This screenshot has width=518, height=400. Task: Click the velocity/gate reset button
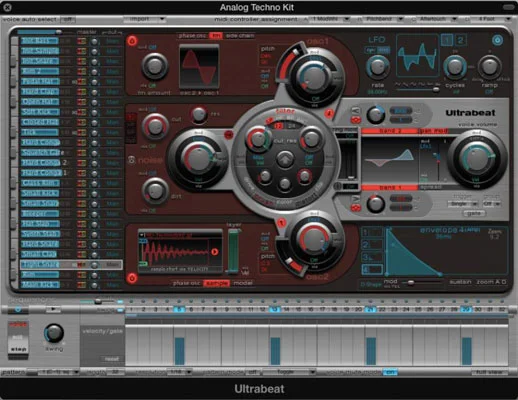pos(111,359)
